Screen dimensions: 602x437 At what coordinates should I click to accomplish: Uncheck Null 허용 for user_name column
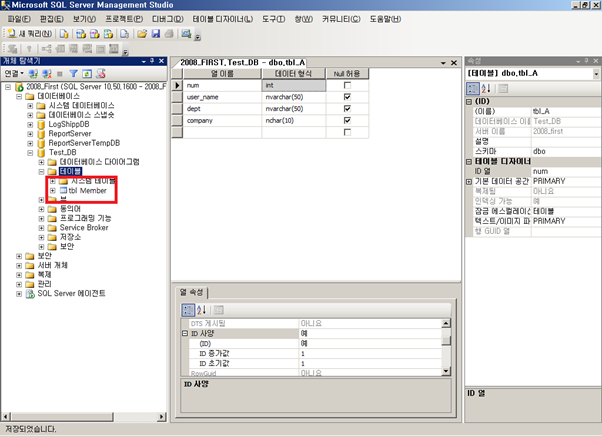(x=347, y=97)
